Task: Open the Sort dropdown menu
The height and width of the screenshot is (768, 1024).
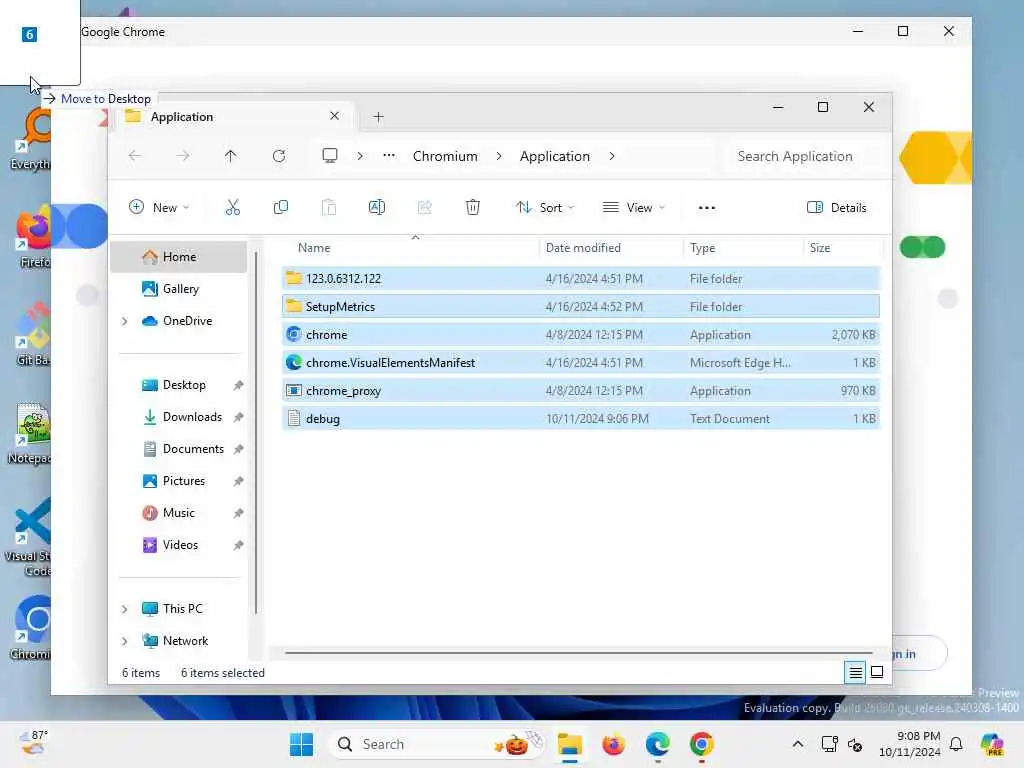Action: [545, 208]
